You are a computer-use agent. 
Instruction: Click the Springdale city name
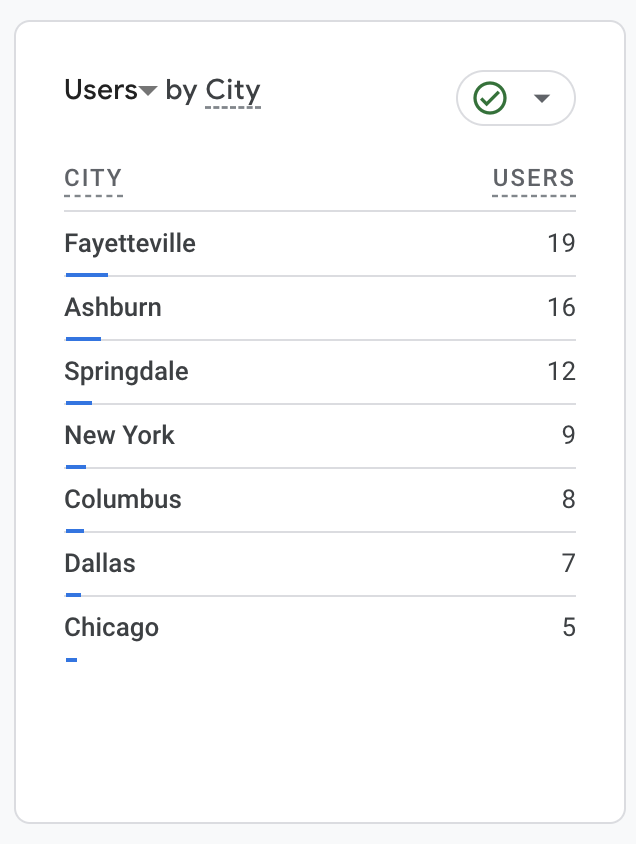pyautogui.click(x=126, y=371)
